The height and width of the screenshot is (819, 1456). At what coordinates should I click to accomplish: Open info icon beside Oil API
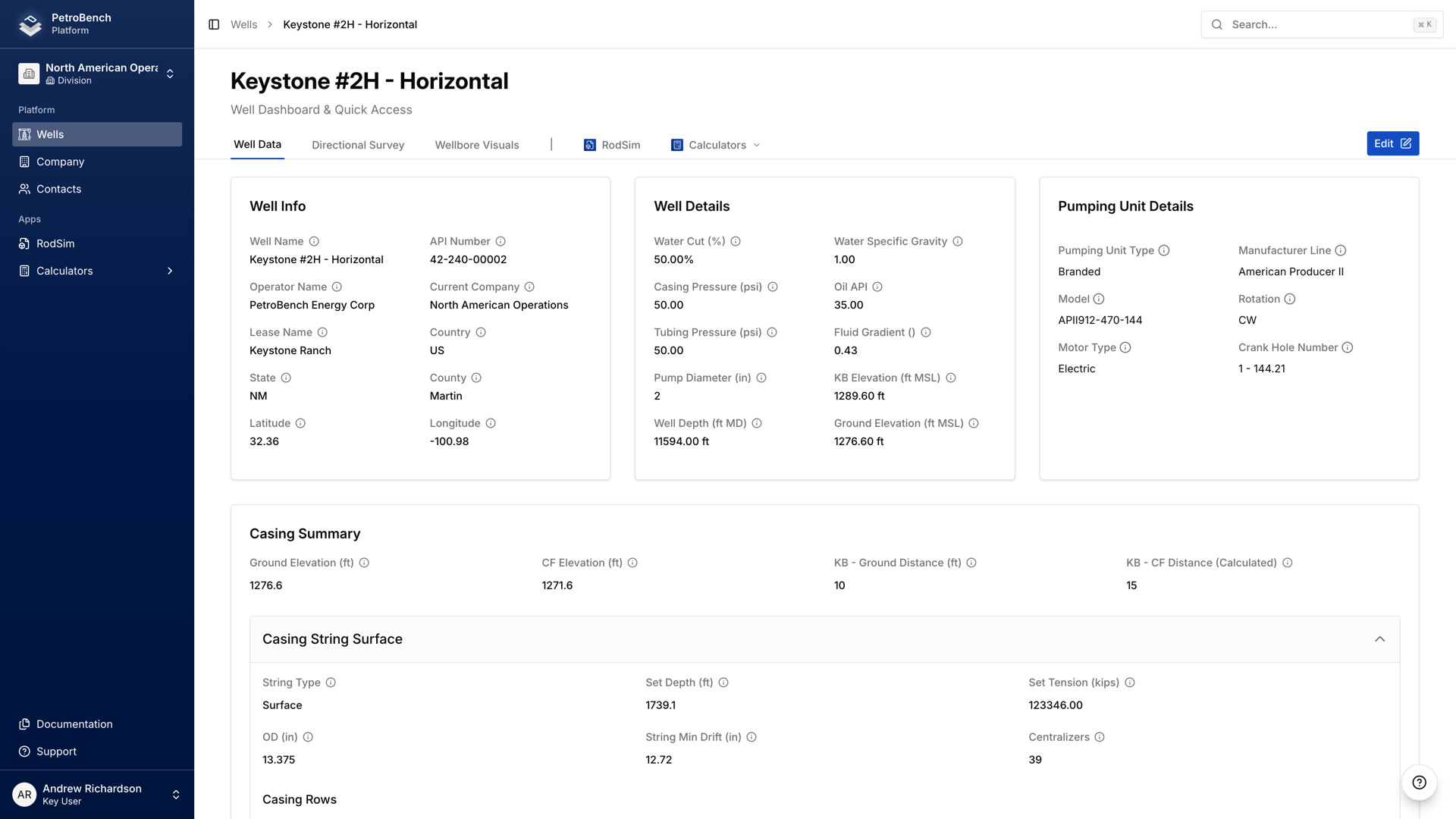click(x=877, y=287)
